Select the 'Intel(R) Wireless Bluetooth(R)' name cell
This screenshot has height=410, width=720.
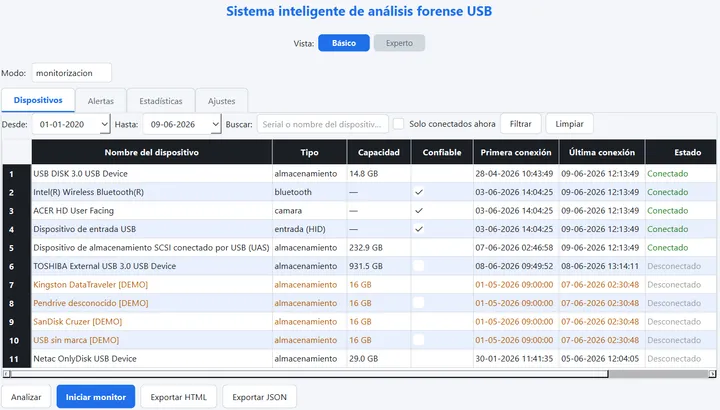pyautogui.click(x=152, y=192)
